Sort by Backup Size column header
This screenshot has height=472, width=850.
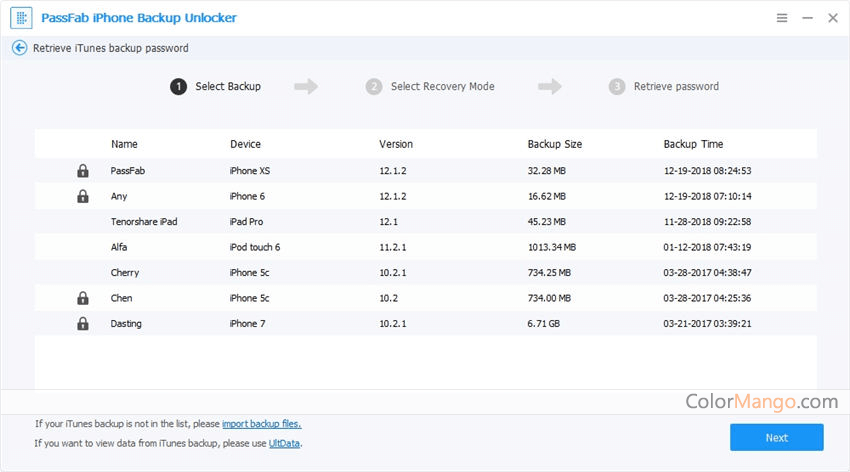554,144
